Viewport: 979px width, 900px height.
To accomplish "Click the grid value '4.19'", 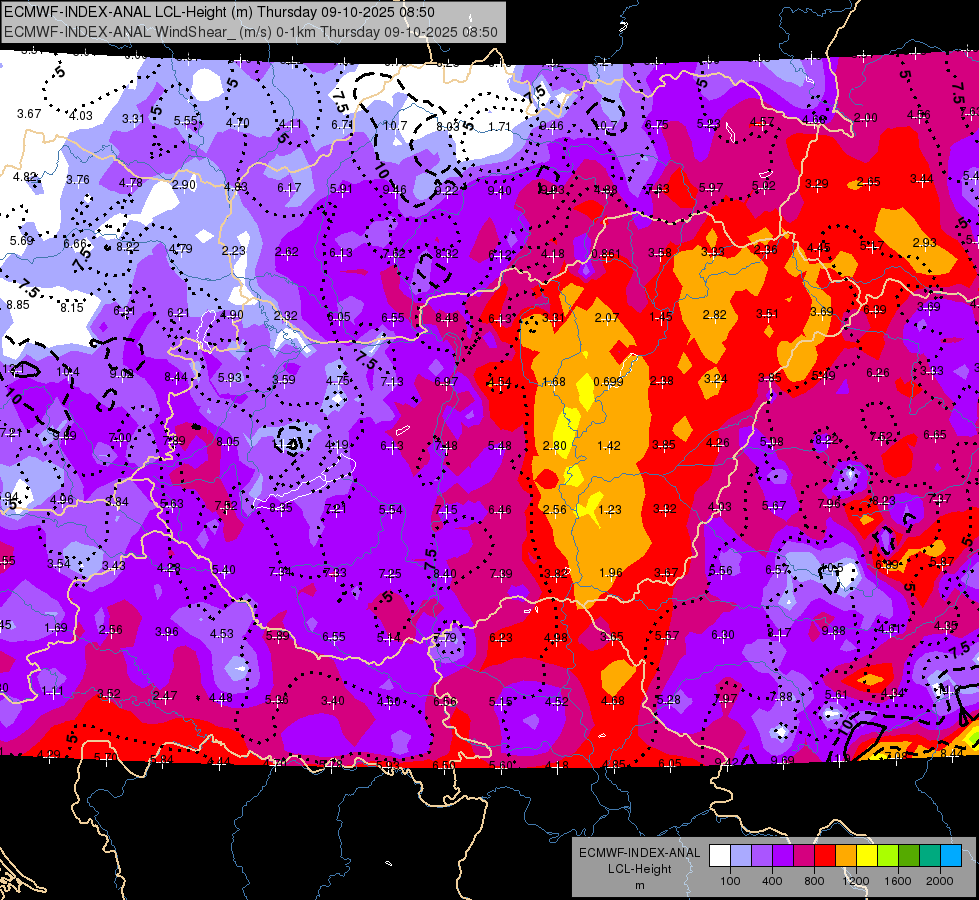I will click(337, 445).
